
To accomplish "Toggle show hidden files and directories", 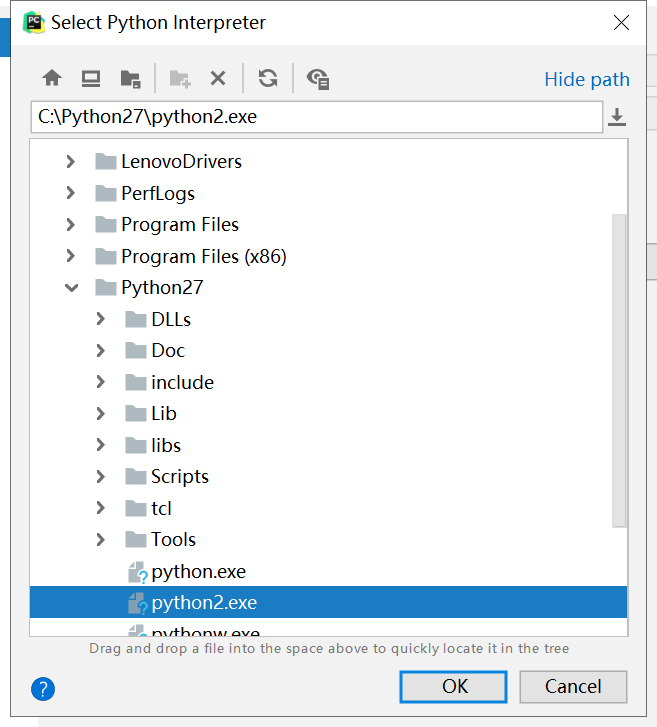I will point(318,79).
